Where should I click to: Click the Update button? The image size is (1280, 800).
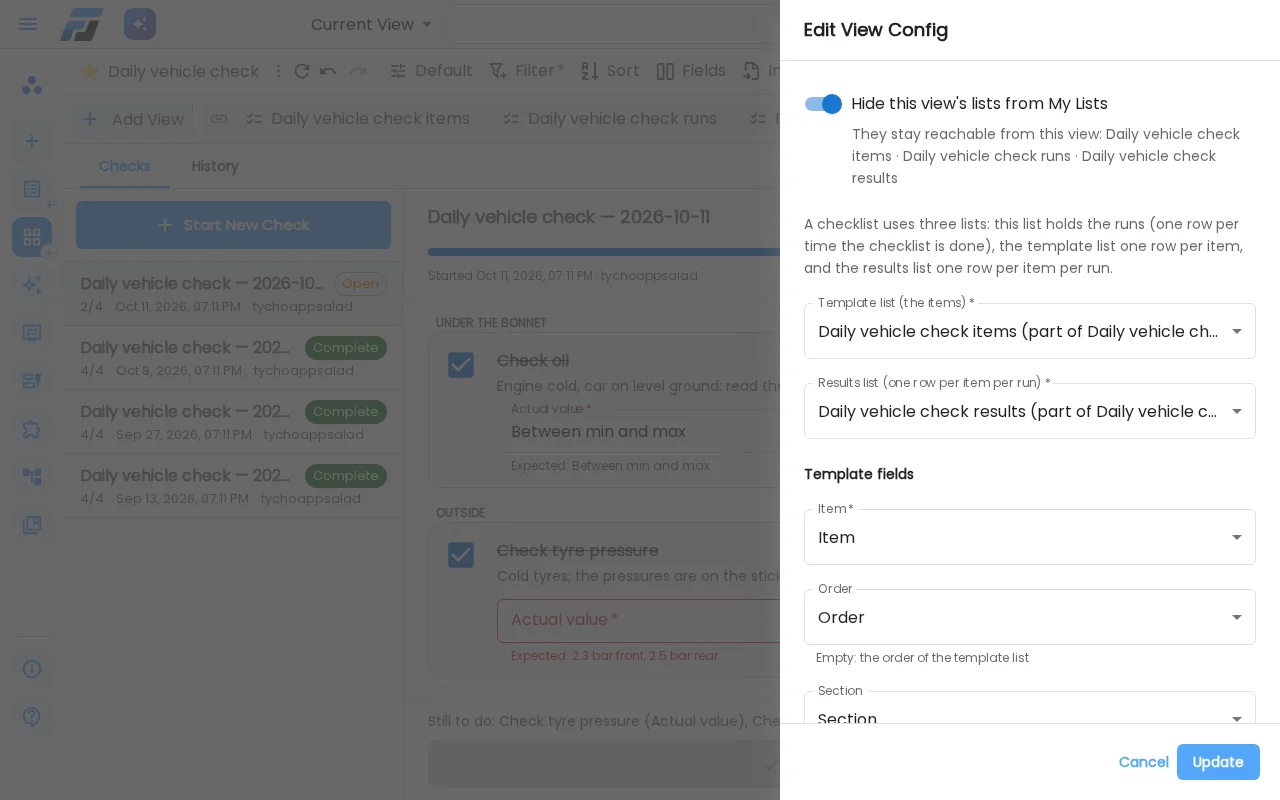[x=1218, y=762]
